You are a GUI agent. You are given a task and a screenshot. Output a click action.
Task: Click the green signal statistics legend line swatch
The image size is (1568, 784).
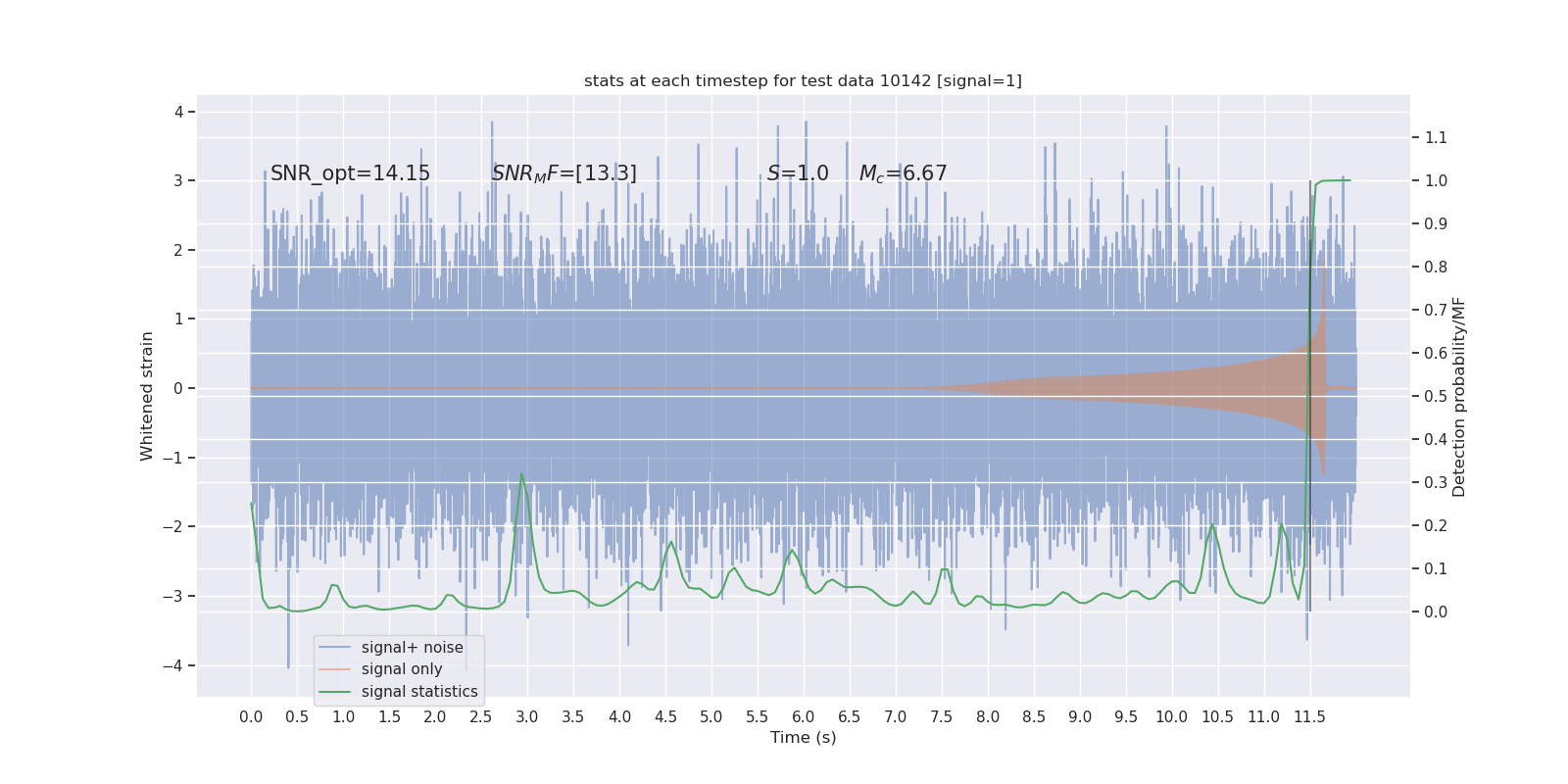[x=335, y=692]
